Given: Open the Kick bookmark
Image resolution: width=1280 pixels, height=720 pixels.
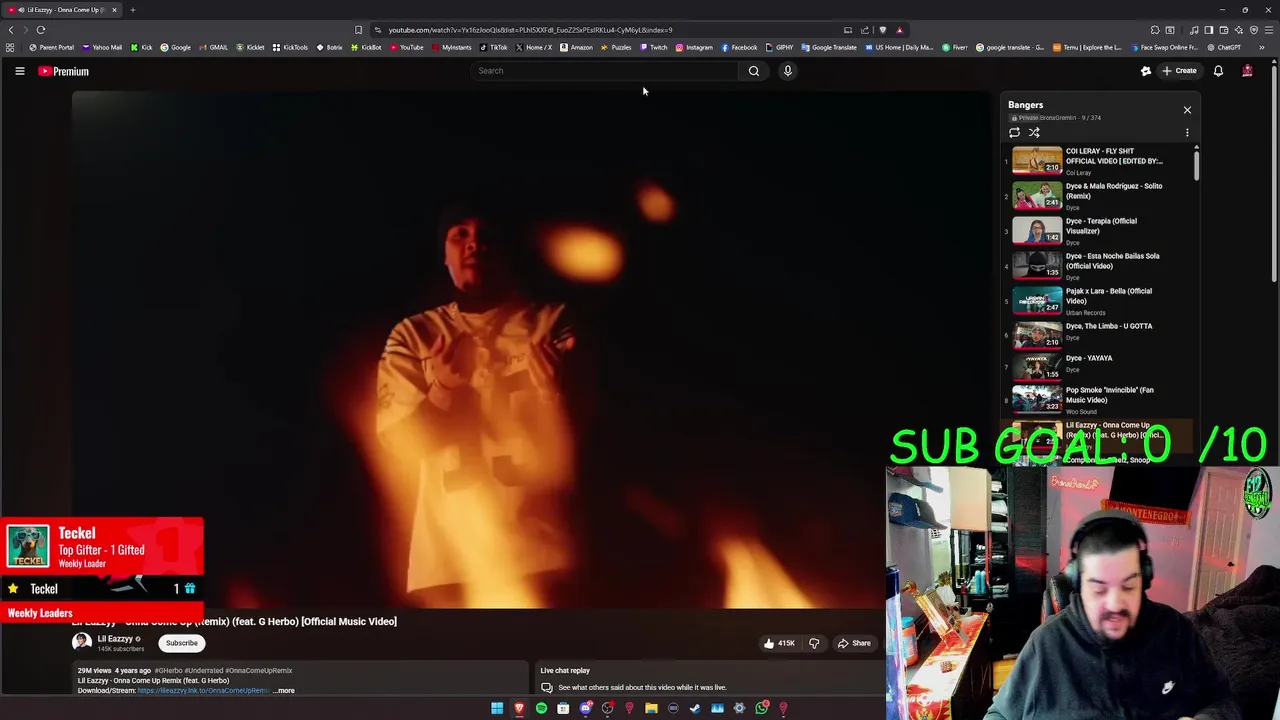Looking at the screenshot, I should pos(141,47).
